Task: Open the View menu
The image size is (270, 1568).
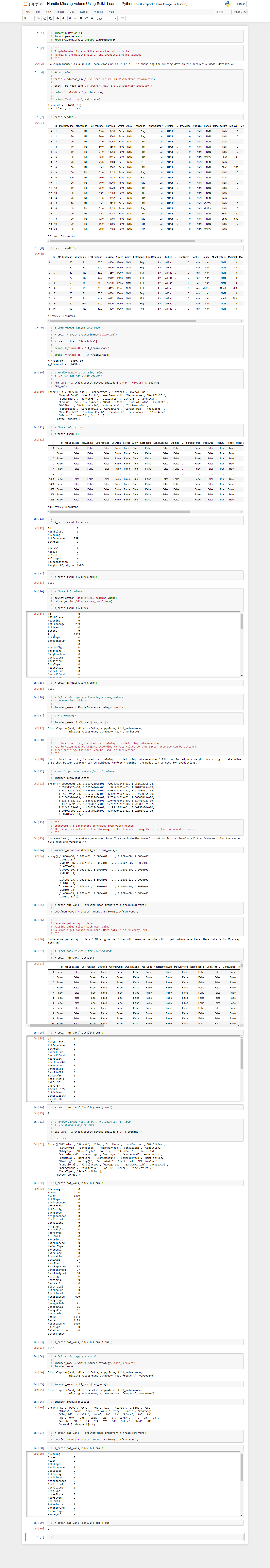Action: pos(49,11)
